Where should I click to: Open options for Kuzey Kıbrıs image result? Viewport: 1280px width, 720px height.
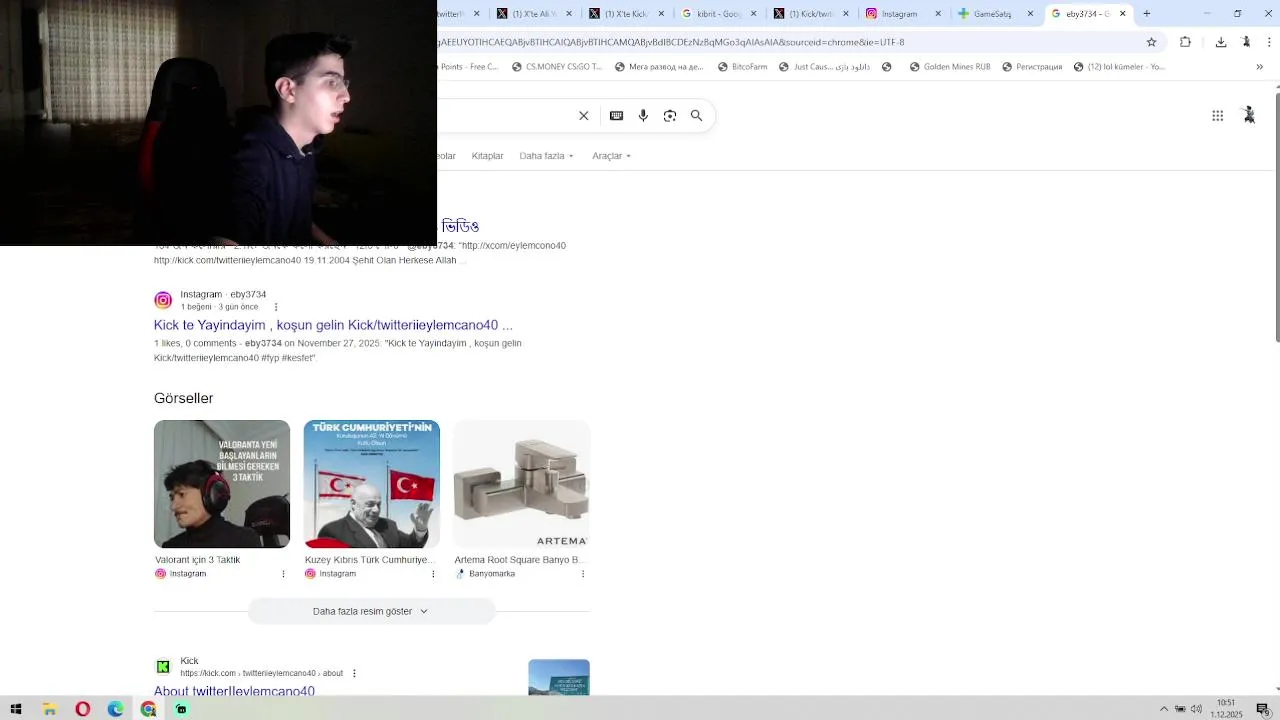[433, 574]
